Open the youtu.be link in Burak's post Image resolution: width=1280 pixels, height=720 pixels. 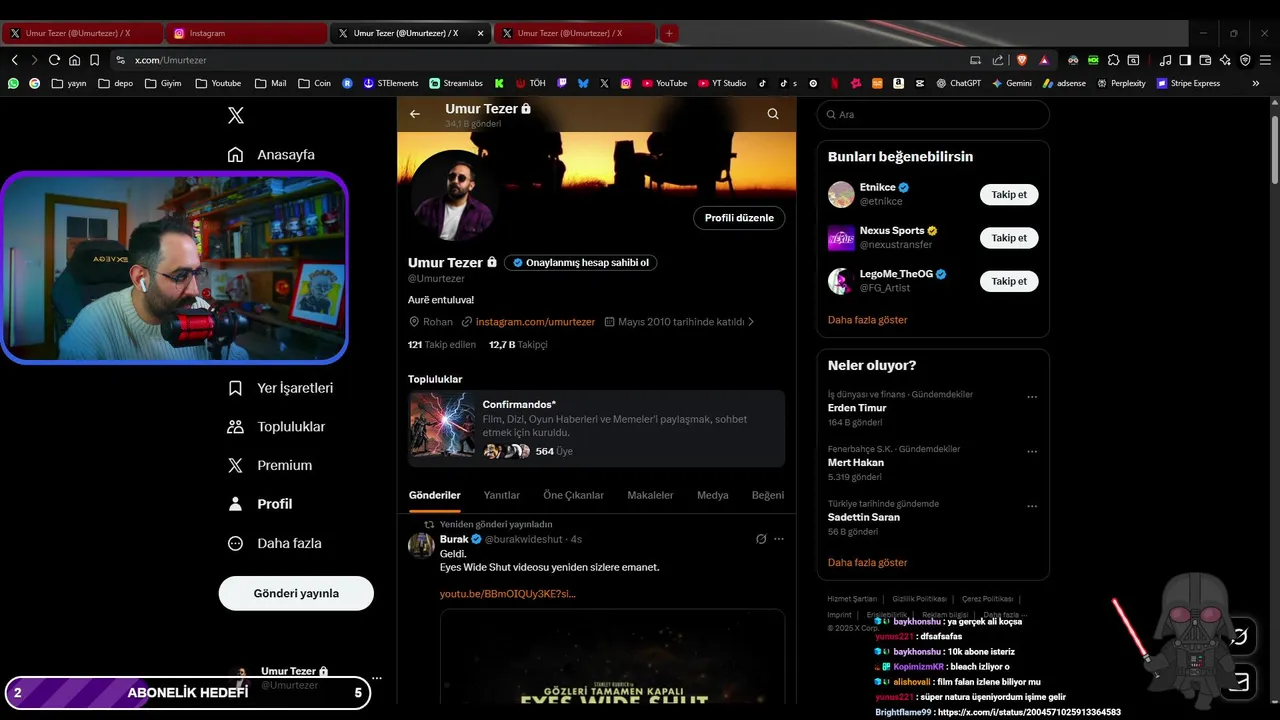[x=508, y=594]
